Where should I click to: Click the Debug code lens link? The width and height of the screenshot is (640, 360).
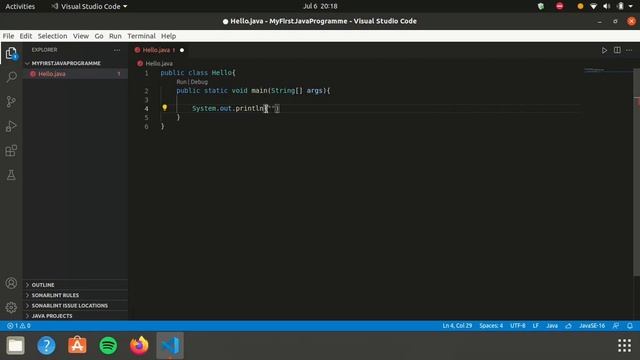[x=199, y=82]
